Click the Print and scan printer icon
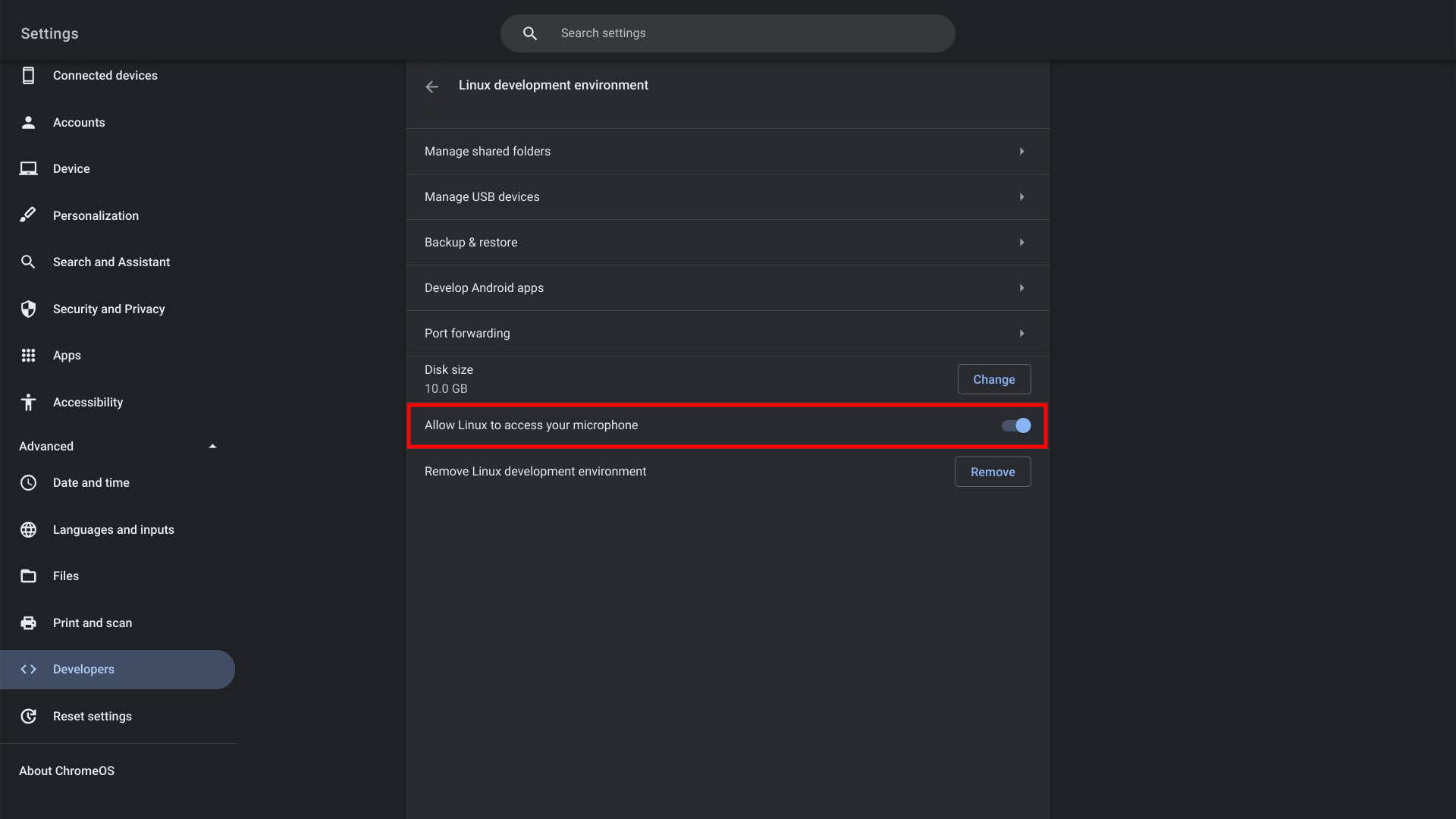1456x819 pixels. click(28, 623)
